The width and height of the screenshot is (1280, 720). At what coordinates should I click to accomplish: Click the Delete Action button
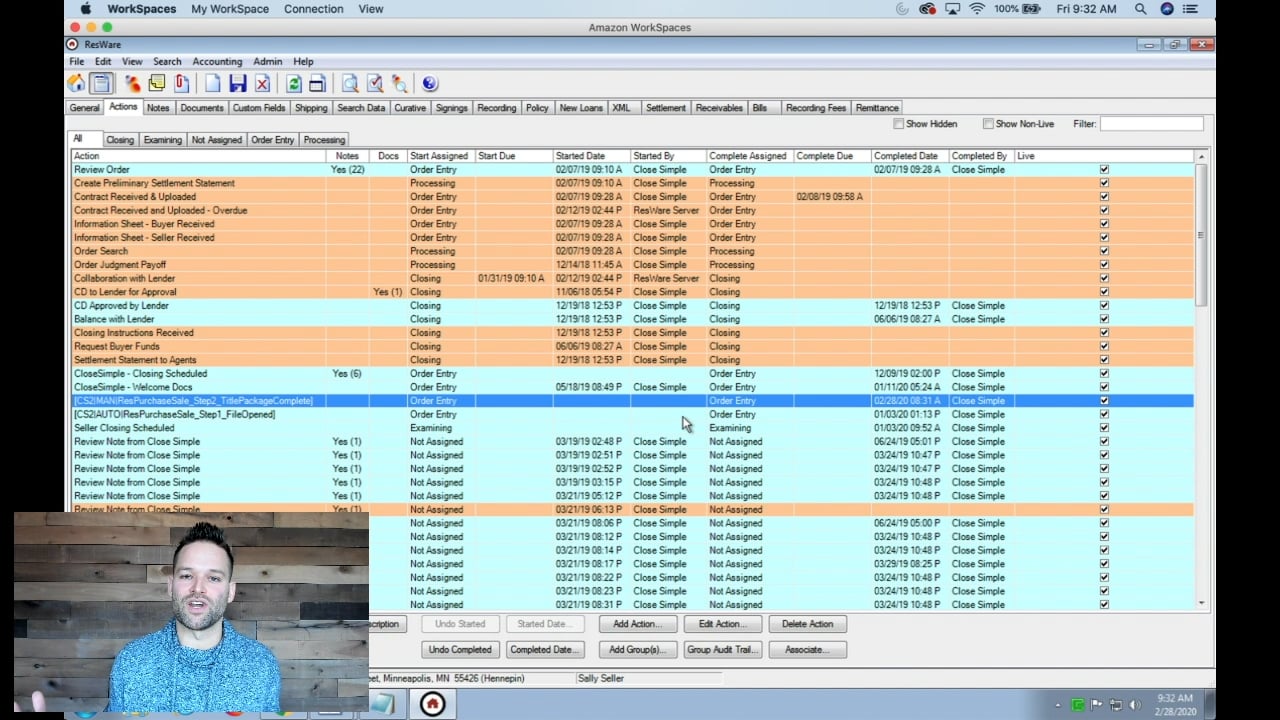pyautogui.click(x=807, y=624)
